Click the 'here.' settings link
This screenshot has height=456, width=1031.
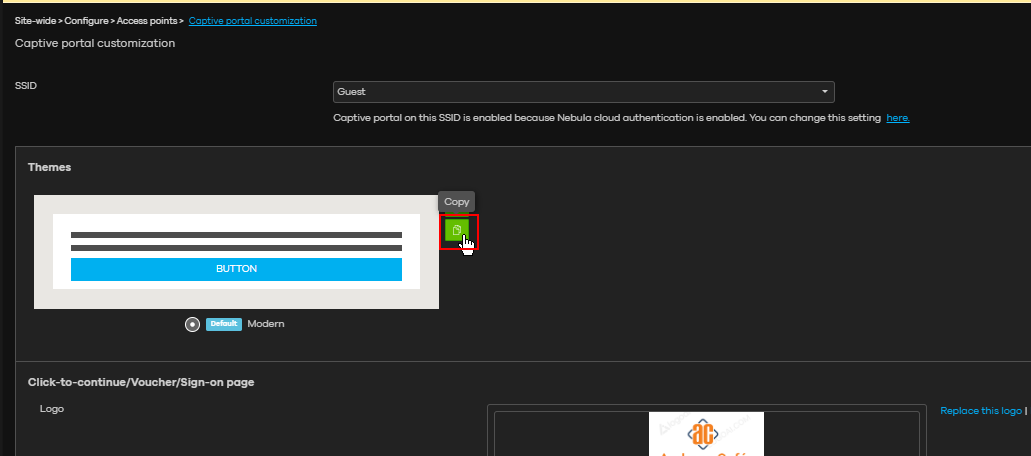pyautogui.click(x=897, y=118)
